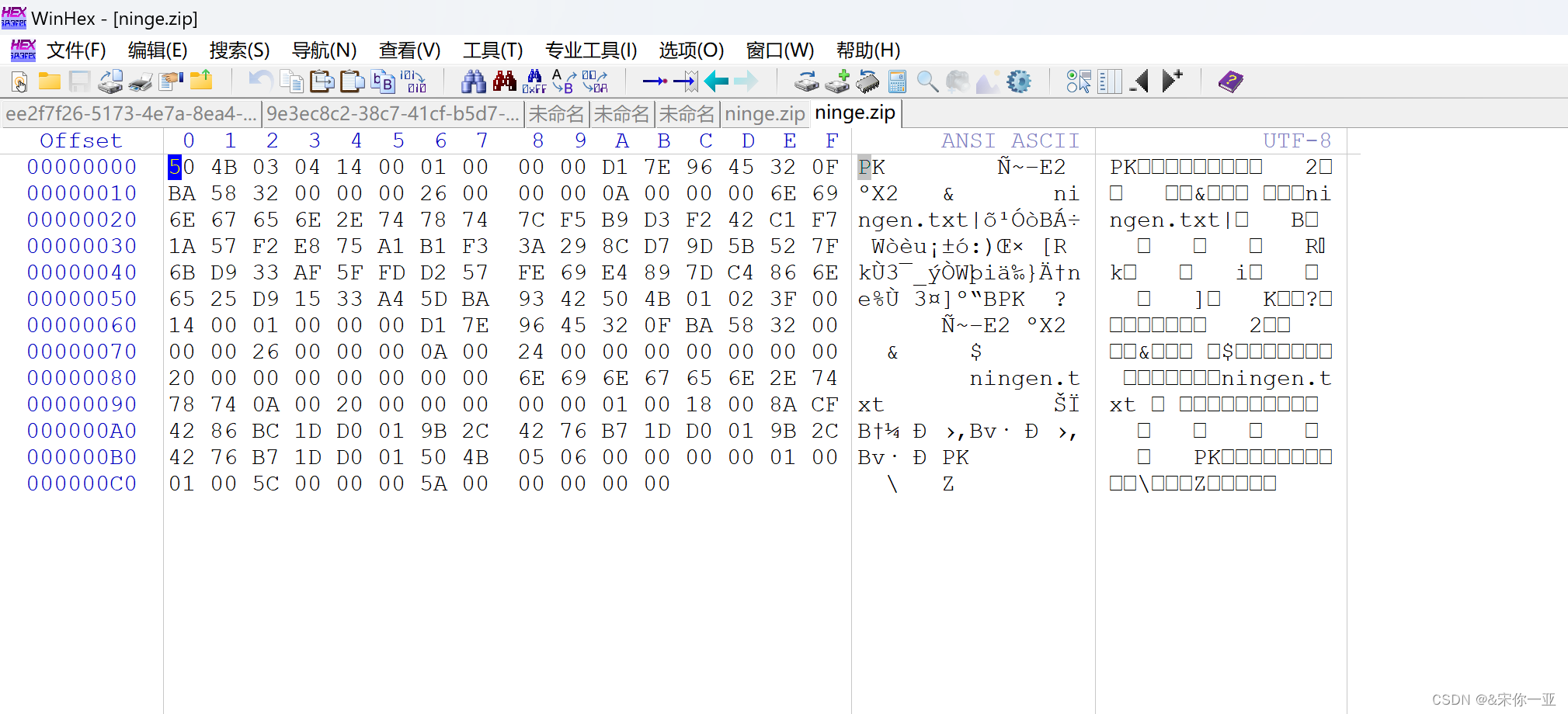Viewport: 1568px width, 714px height.
Task: Click the Find hex 0xFF binoculars icon
Action: [x=534, y=81]
